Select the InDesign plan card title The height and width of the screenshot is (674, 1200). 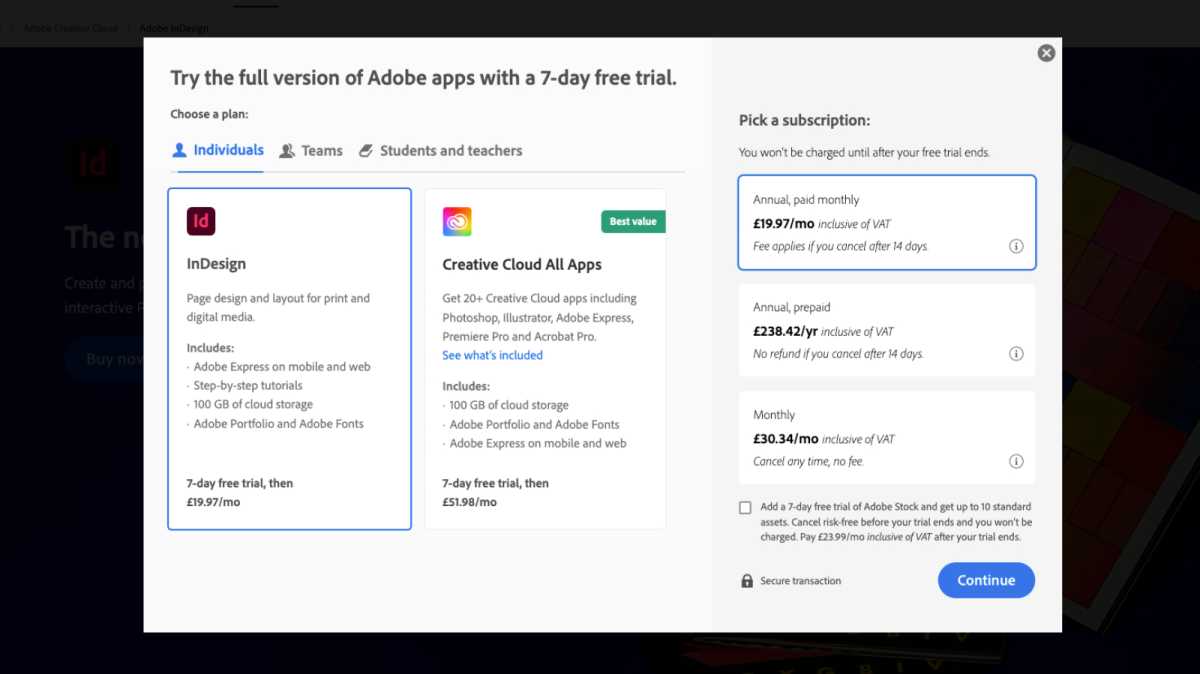216,264
